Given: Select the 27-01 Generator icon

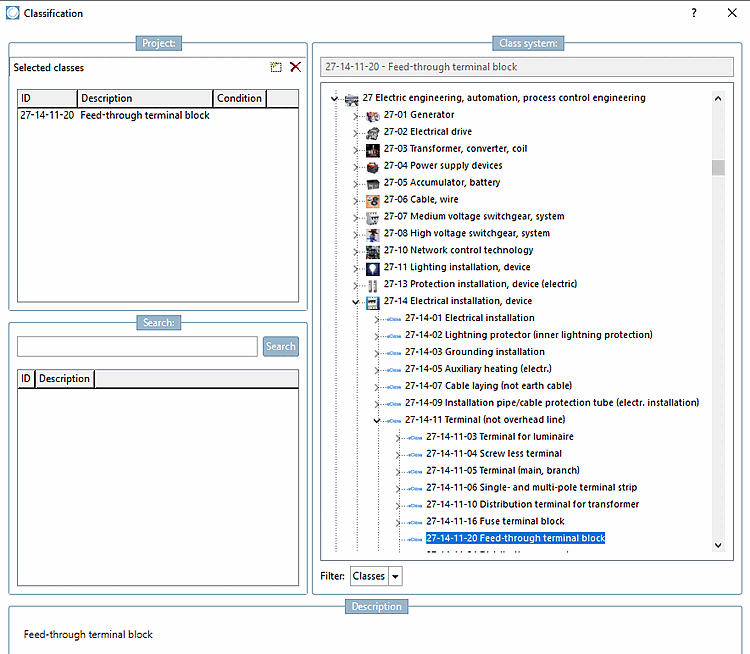Looking at the screenshot, I should [x=373, y=115].
